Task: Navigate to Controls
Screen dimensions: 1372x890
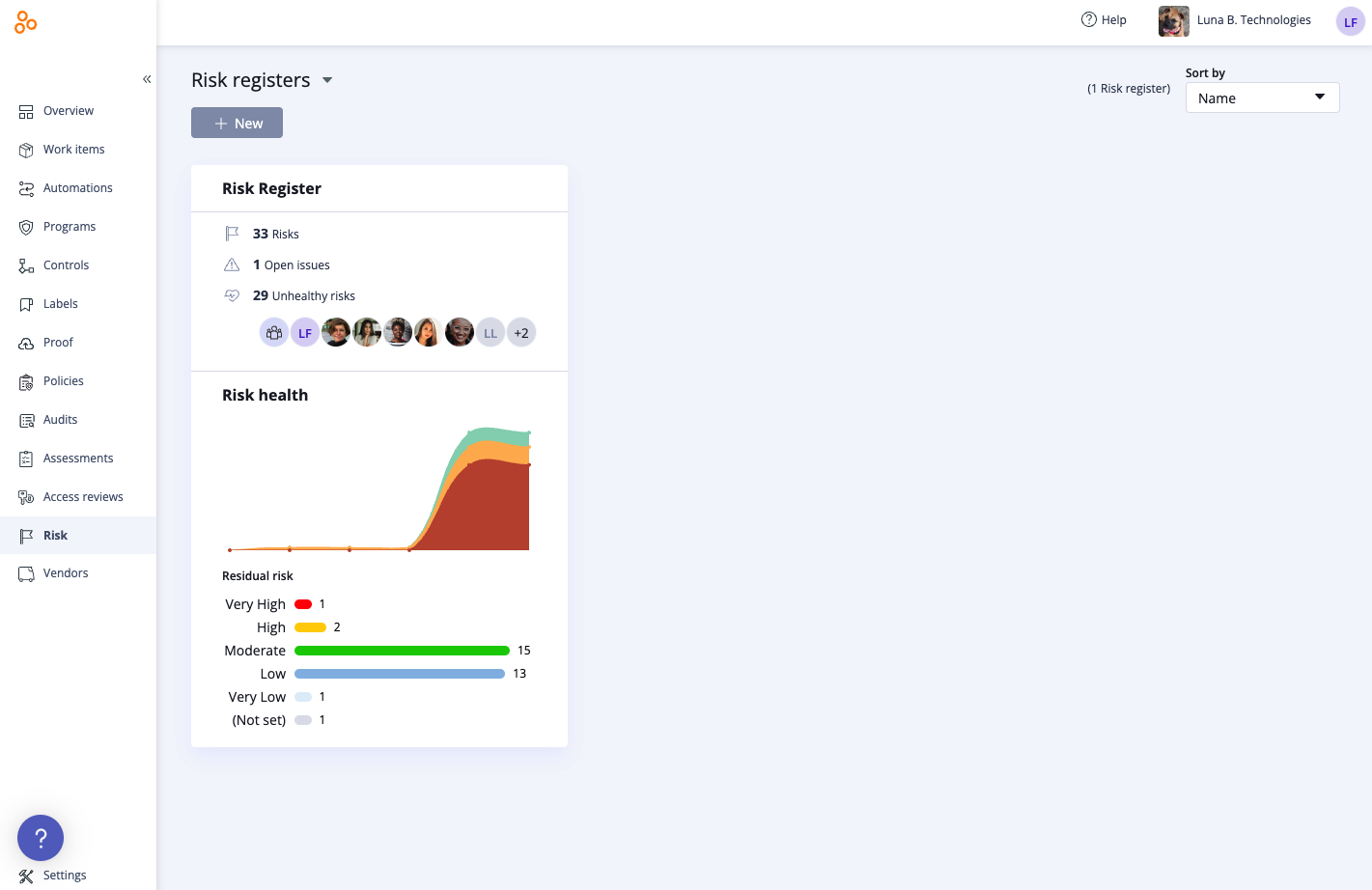Action: pyautogui.click(x=66, y=265)
